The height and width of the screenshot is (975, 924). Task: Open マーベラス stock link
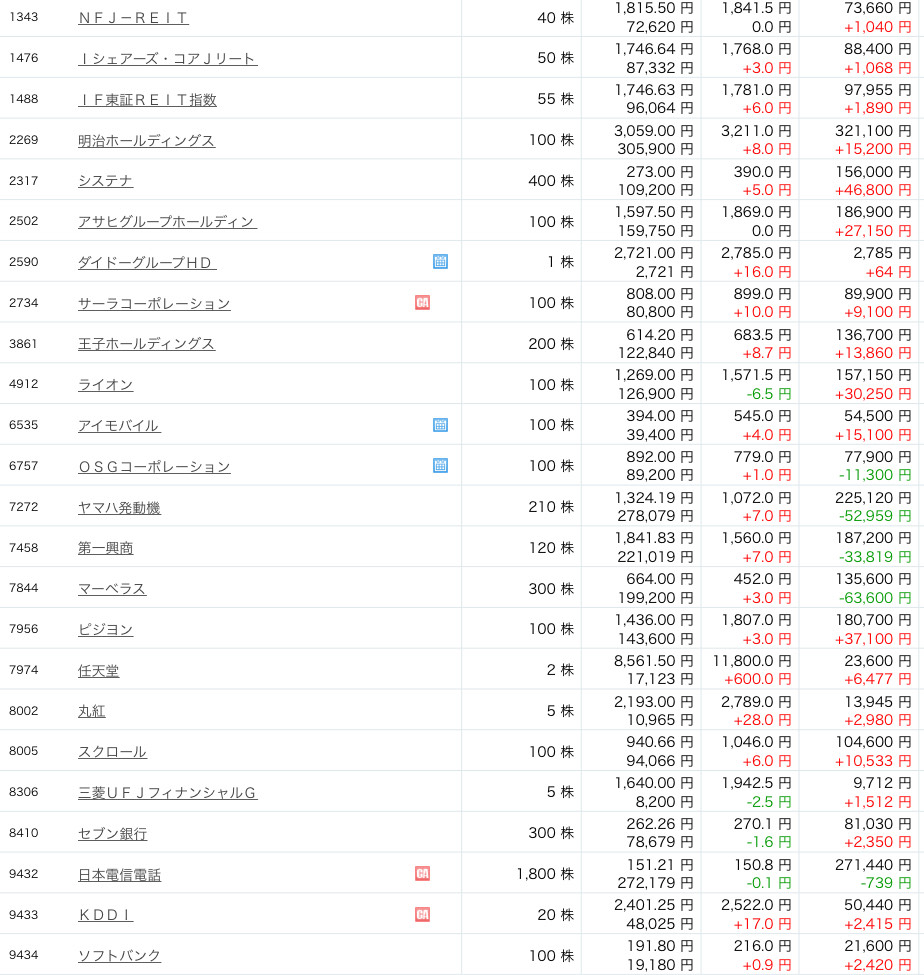pyautogui.click(x=112, y=589)
